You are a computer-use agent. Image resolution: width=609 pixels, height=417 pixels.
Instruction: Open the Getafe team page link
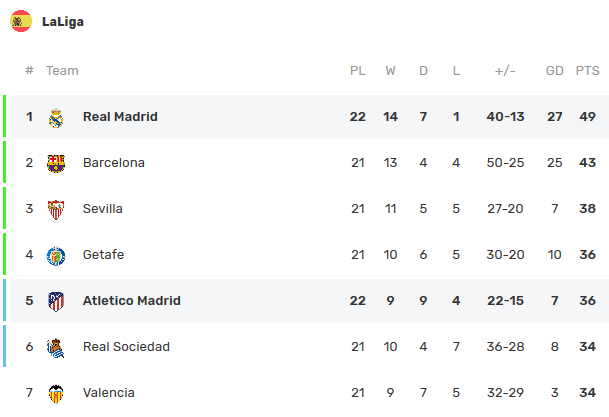click(x=104, y=254)
